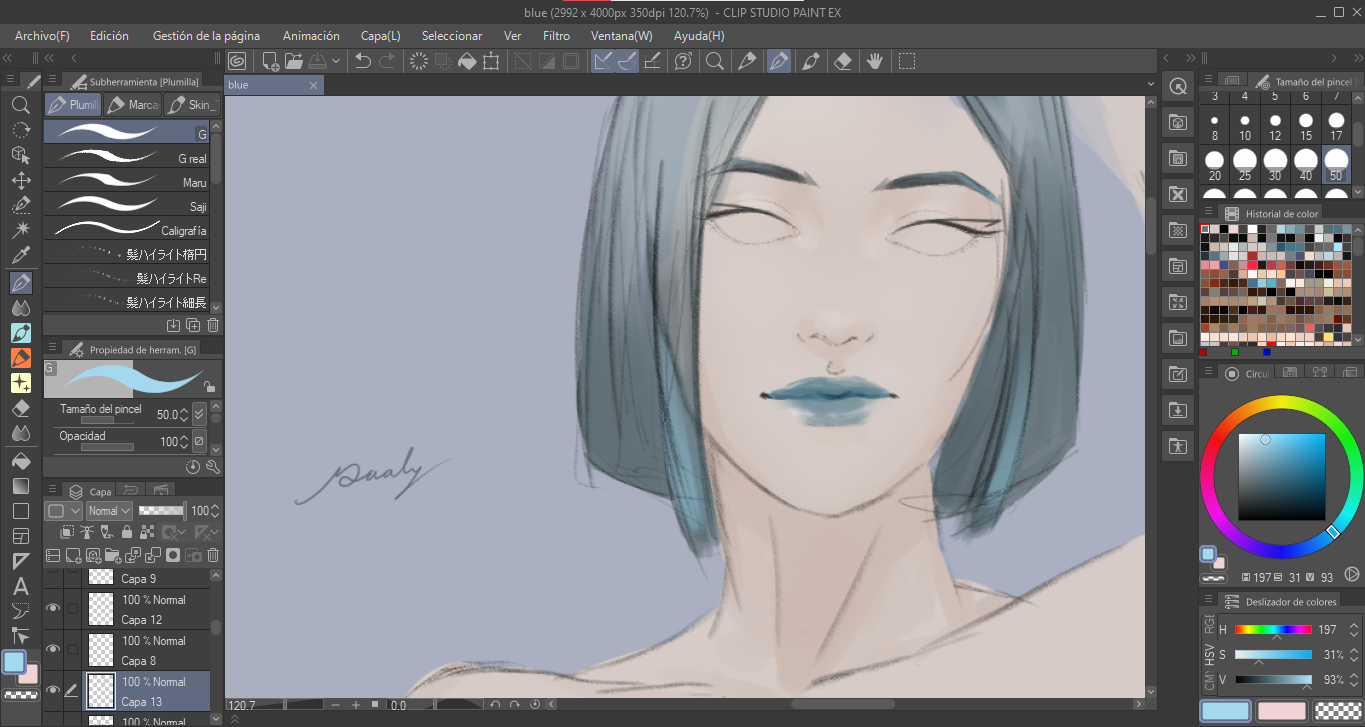This screenshot has height=727, width=1365.
Task: Toggle the set as reference layer lighthouse icon
Action: (x=85, y=533)
